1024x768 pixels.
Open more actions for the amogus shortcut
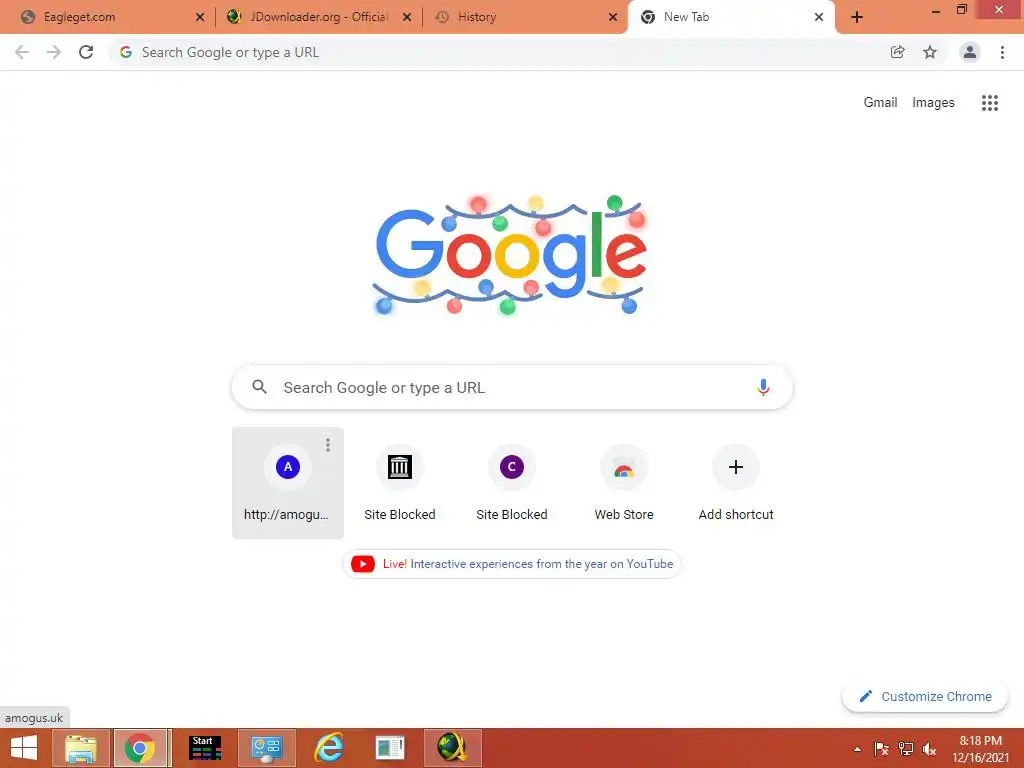(x=328, y=445)
